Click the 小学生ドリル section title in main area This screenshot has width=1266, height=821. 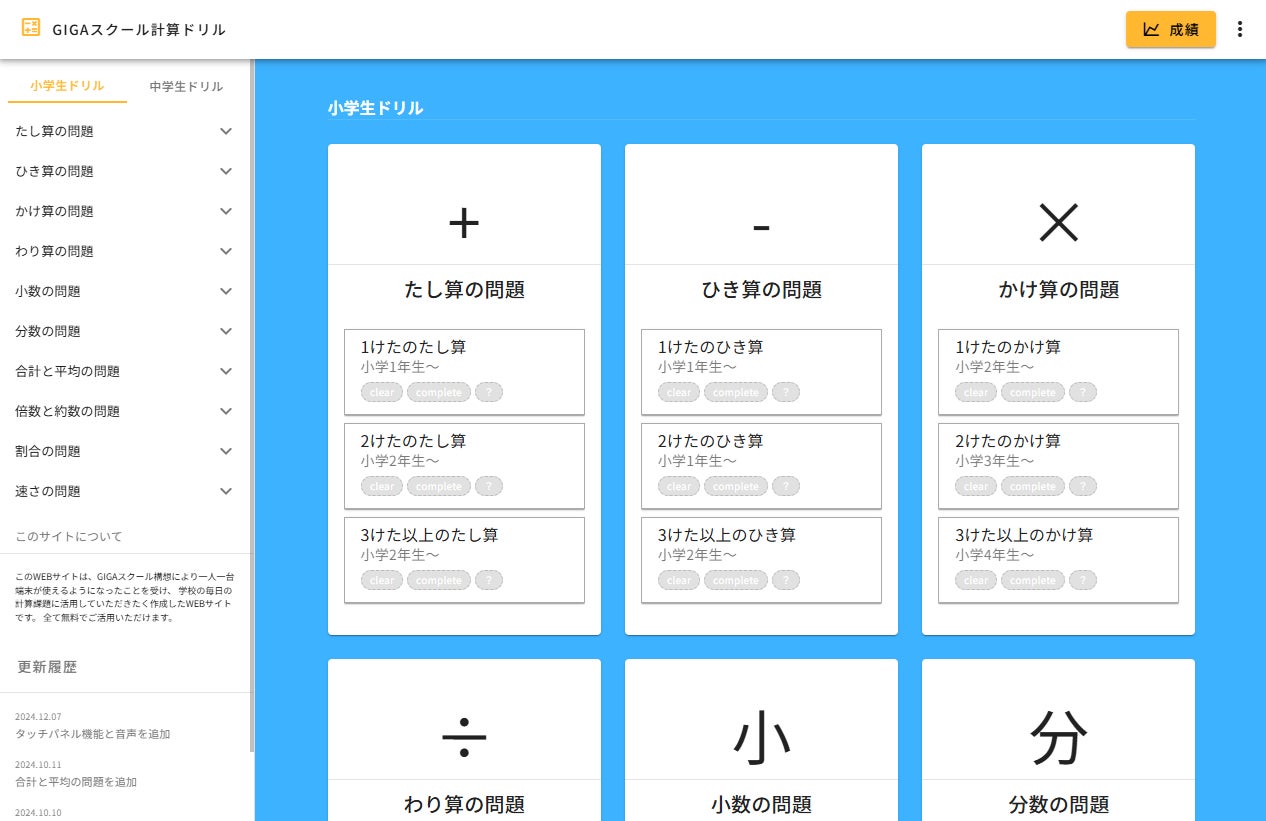pyautogui.click(x=375, y=108)
